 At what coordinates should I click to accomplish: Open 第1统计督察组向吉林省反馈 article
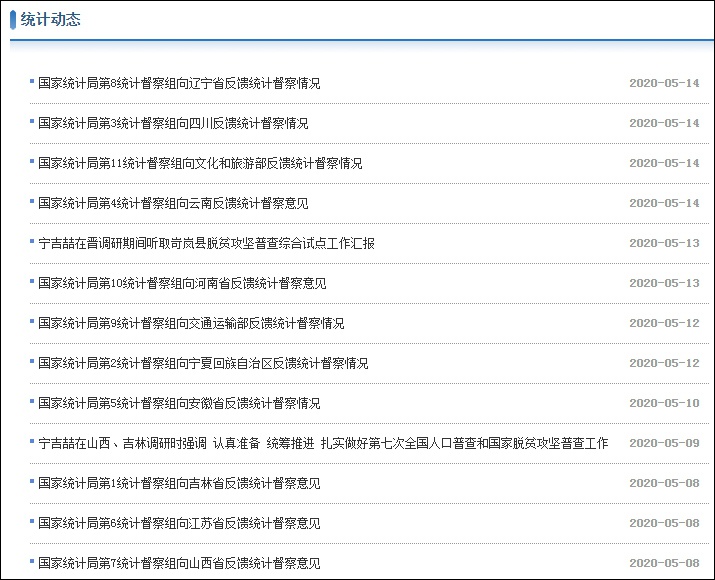(x=179, y=483)
